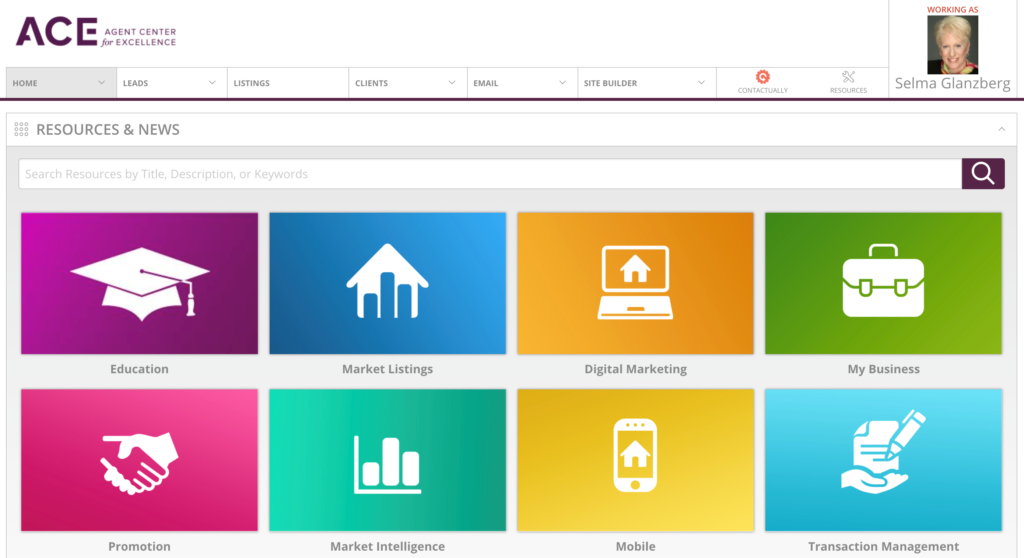The width and height of the screenshot is (1024, 558).
Task: Click Selma Glanzberg's profile photo
Action: (952, 45)
